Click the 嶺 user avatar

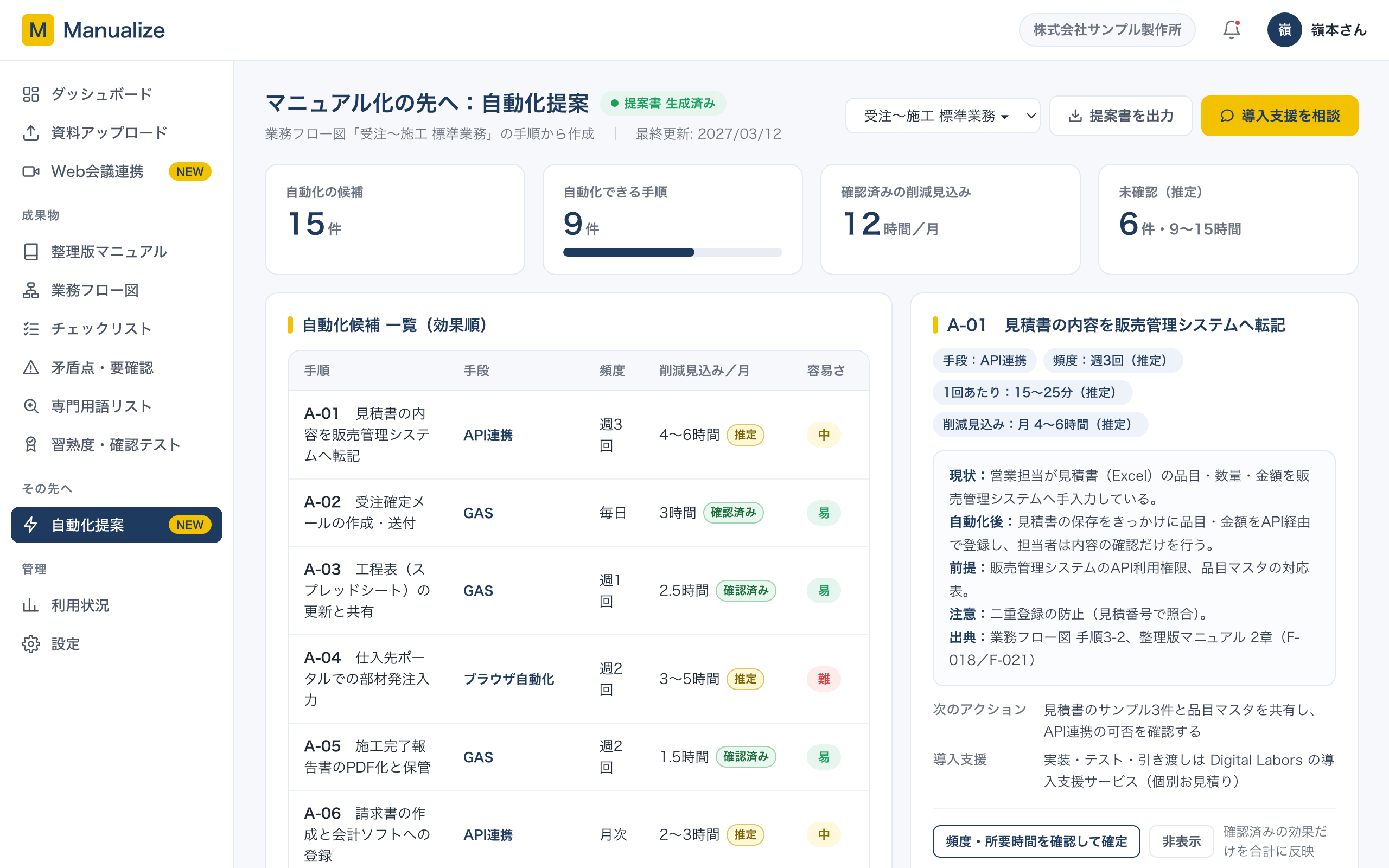[x=1284, y=30]
